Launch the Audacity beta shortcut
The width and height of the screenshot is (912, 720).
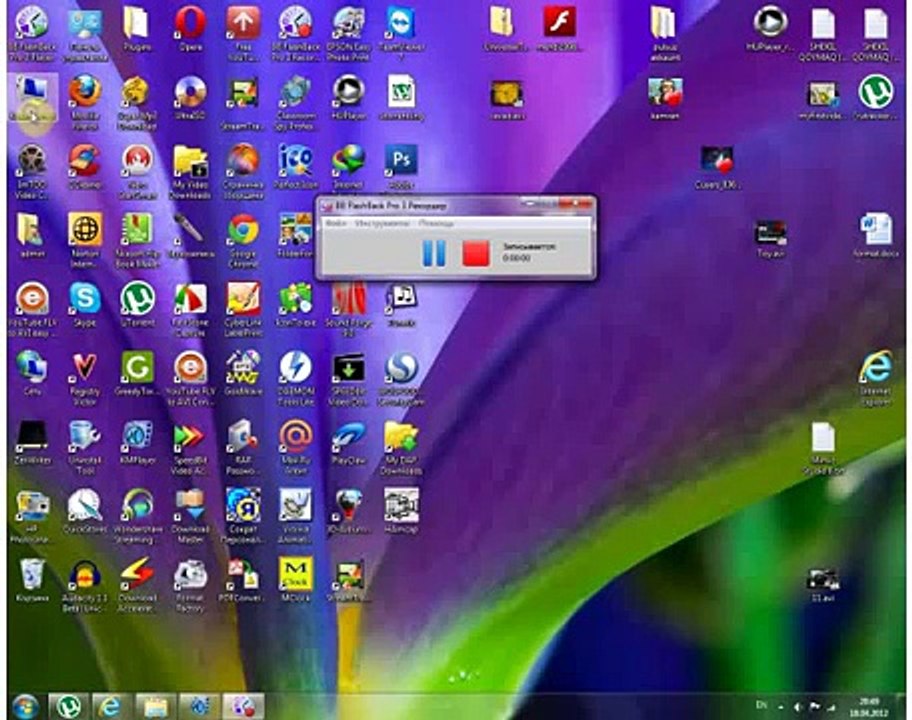click(x=85, y=585)
